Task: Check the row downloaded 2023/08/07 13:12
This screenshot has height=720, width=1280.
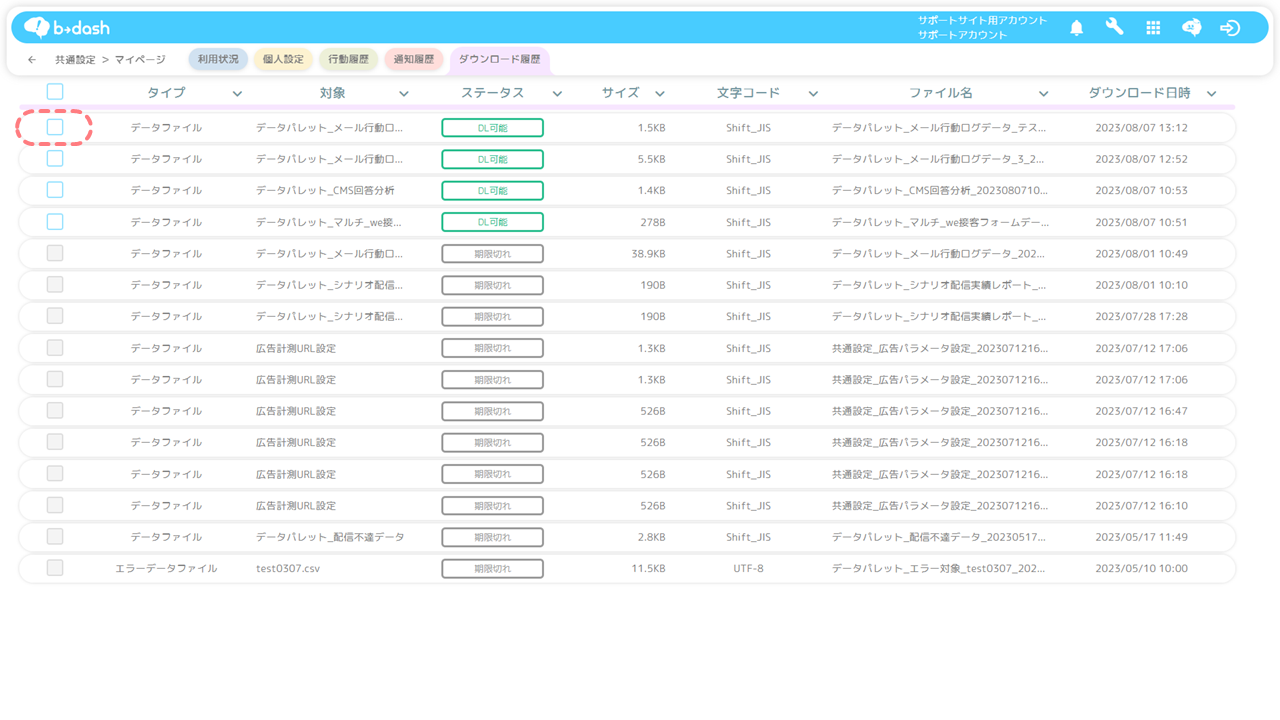Action: (x=55, y=127)
